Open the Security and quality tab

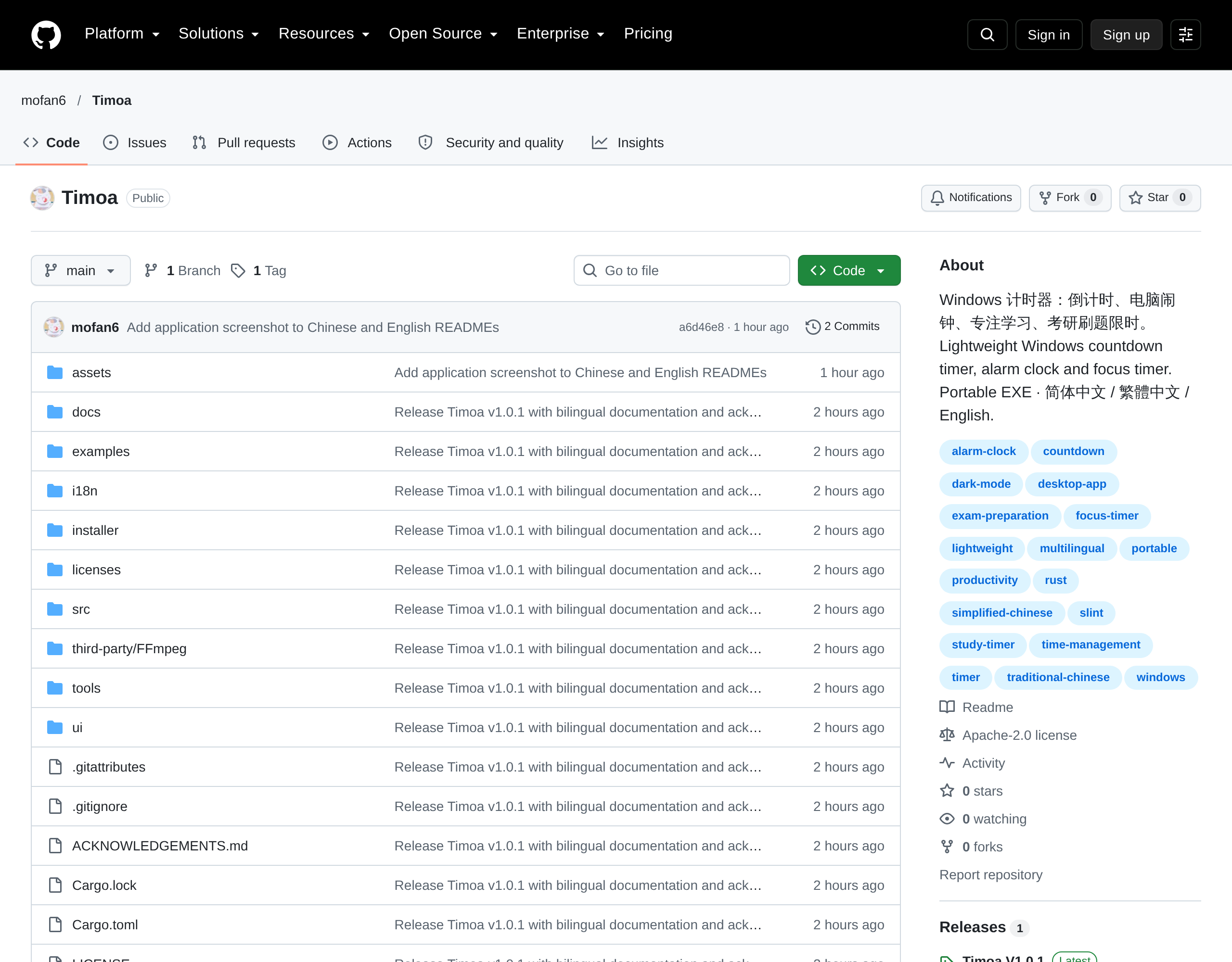(x=491, y=143)
